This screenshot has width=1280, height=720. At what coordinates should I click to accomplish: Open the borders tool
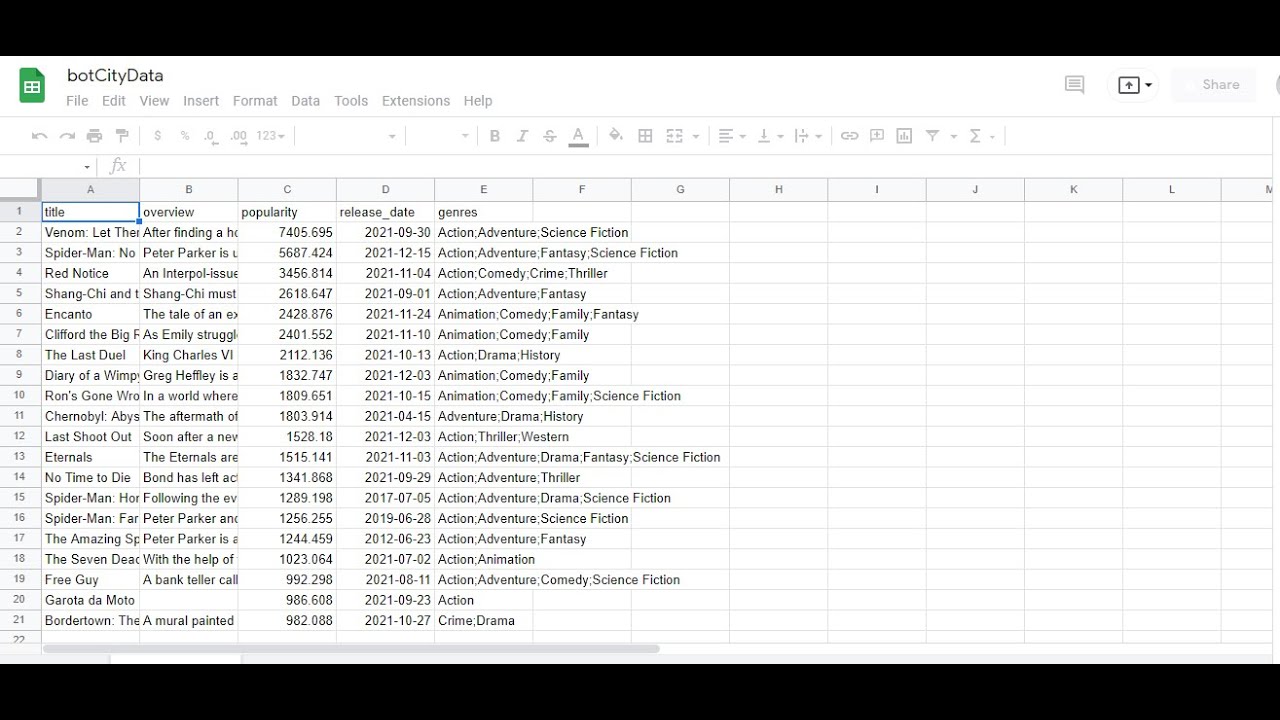(645, 136)
